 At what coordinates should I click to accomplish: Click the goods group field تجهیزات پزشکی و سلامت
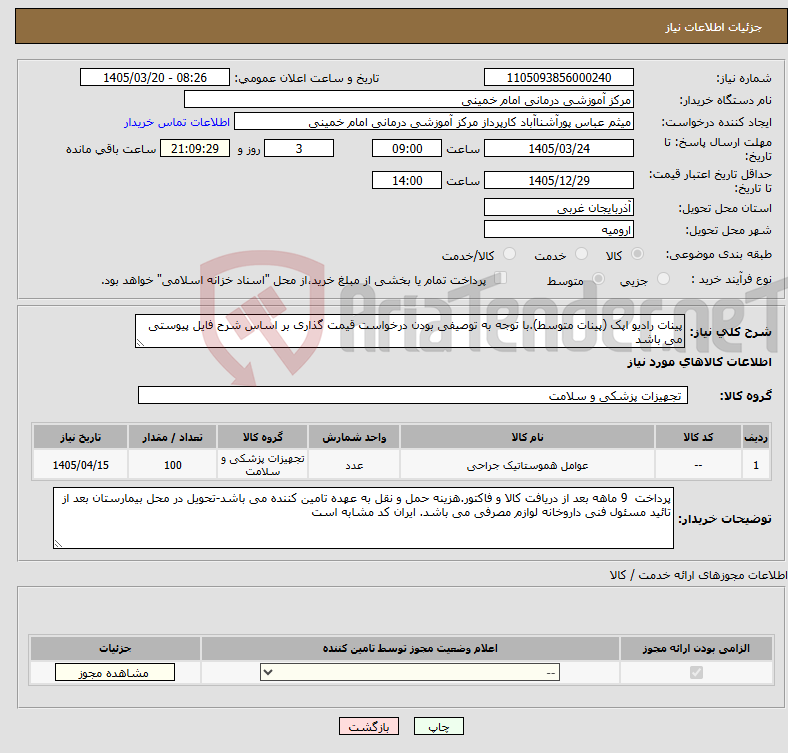click(413, 395)
